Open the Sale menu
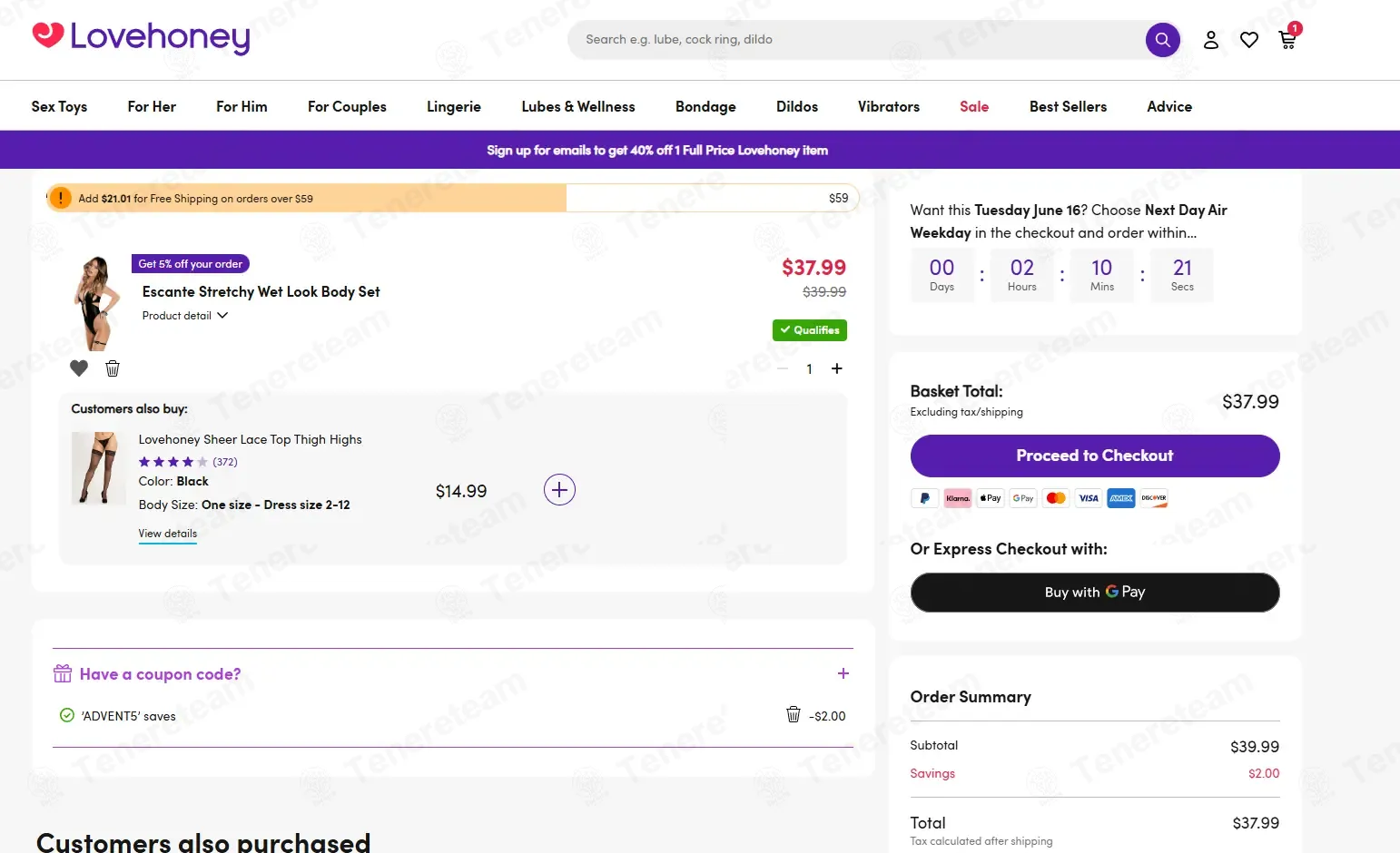Image resolution: width=1400 pixels, height=853 pixels. pos(974,106)
